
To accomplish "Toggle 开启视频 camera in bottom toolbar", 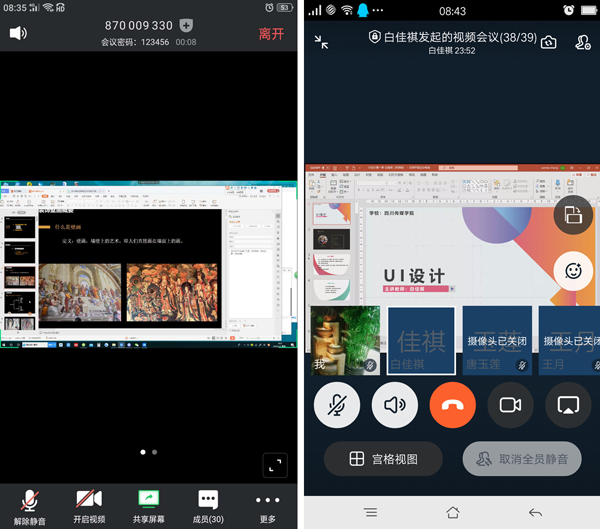I will [89, 505].
